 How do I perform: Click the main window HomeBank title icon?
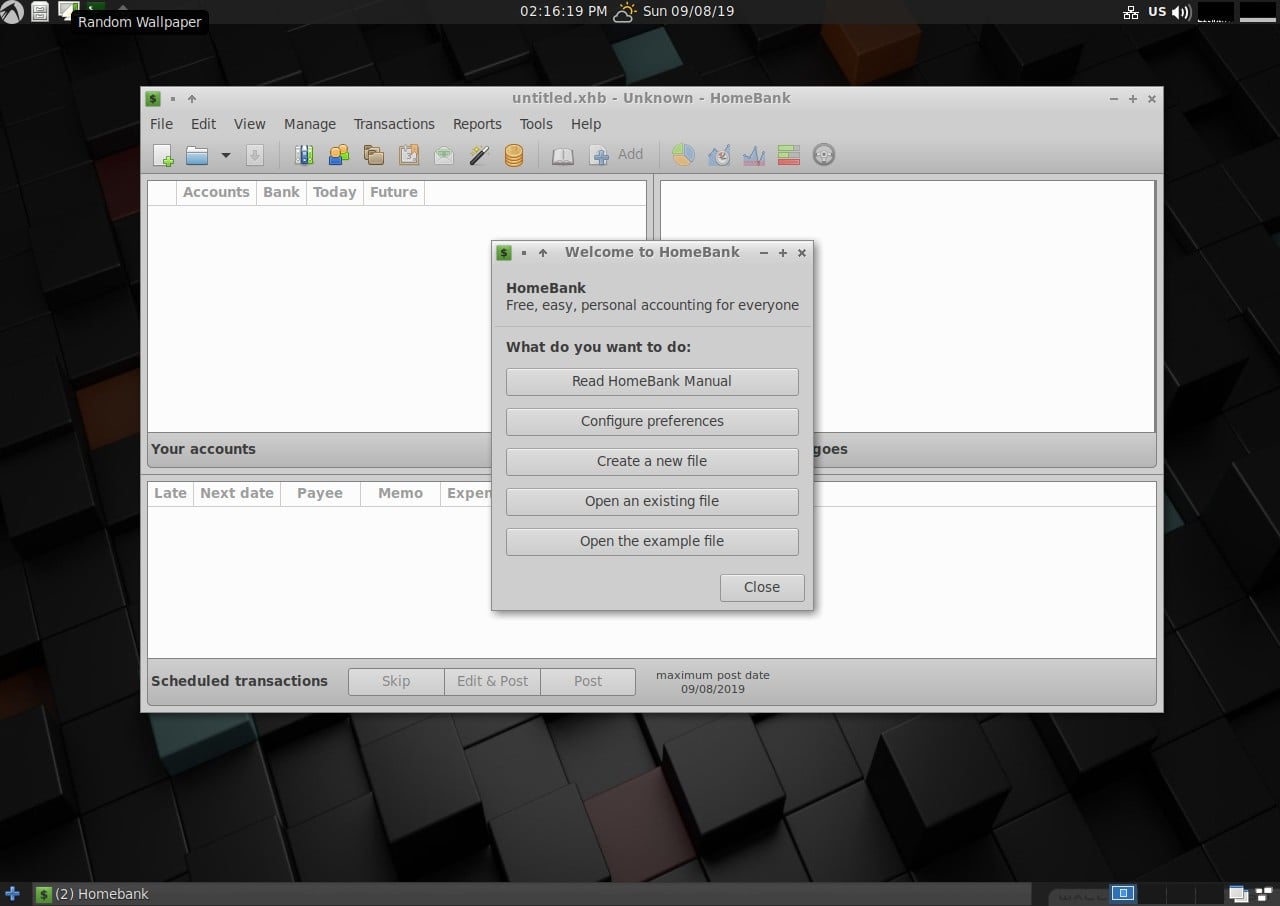pyautogui.click(x=153, y=99)
